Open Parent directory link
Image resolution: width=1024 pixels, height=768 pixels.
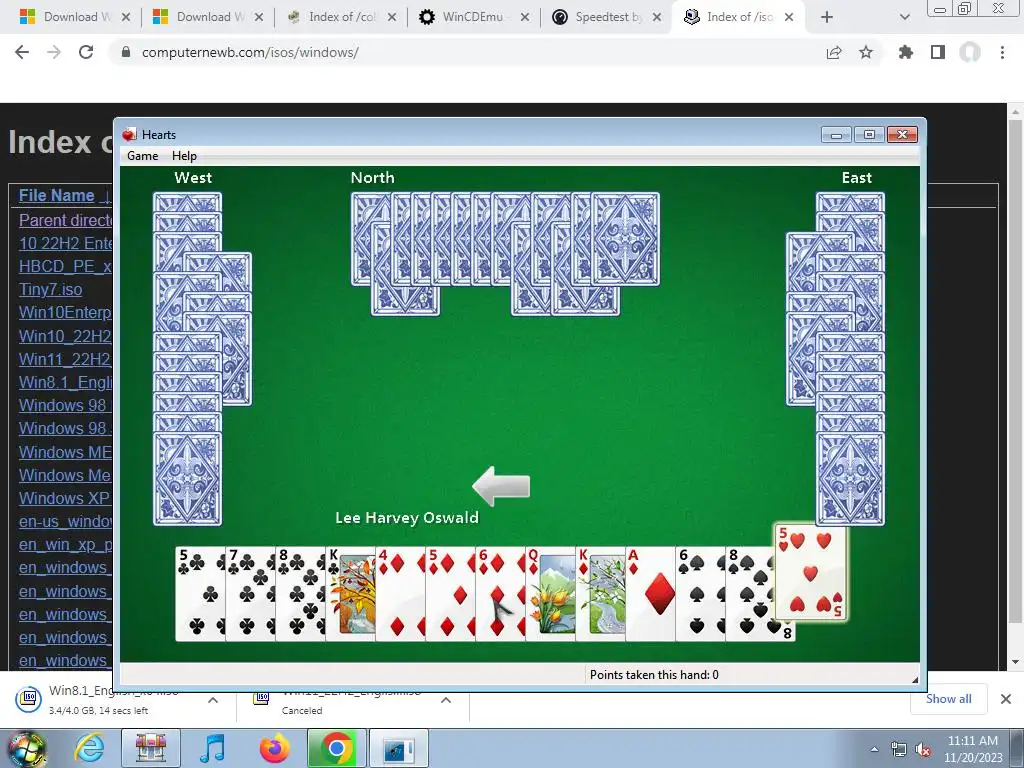pos(66,220)
